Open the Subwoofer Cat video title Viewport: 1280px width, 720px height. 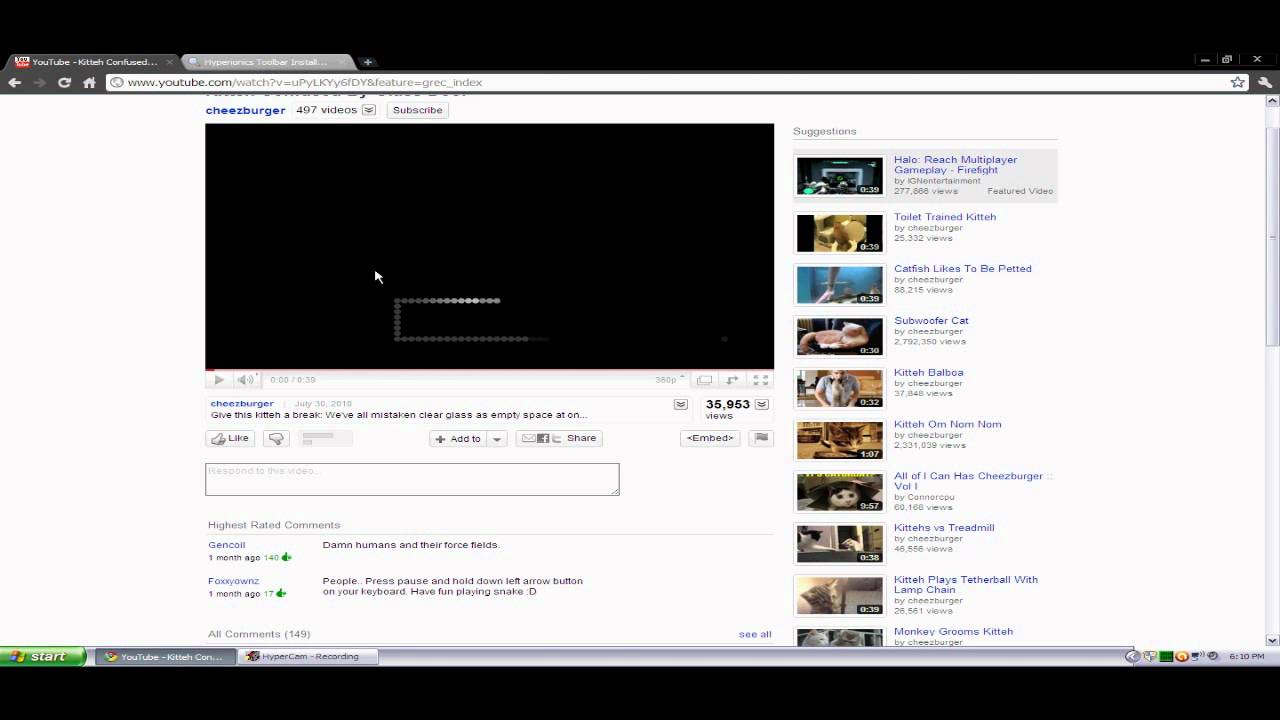pos(931,321)
